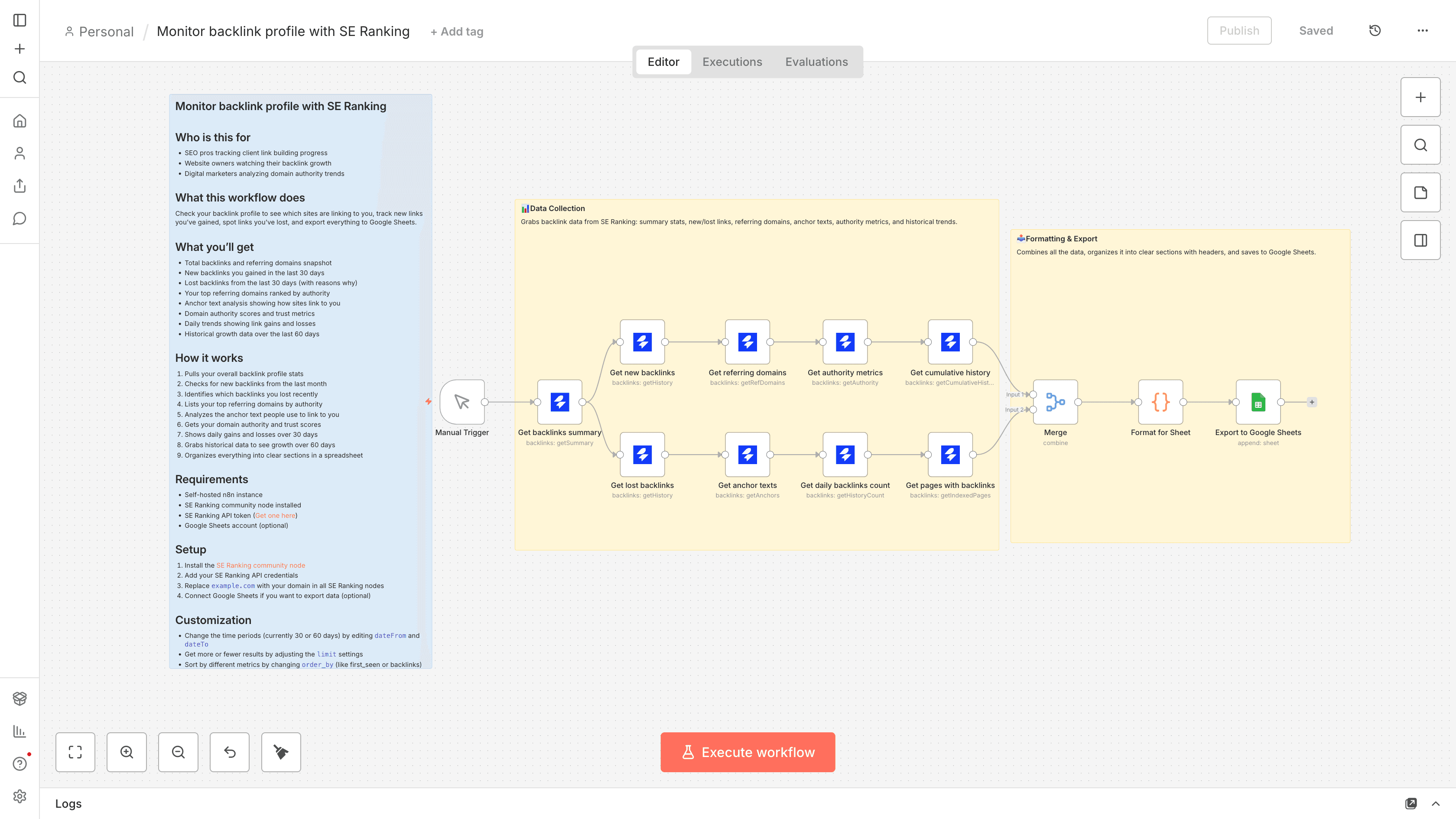Select the Export to Google Sheets node

[x=1258, y=402]
